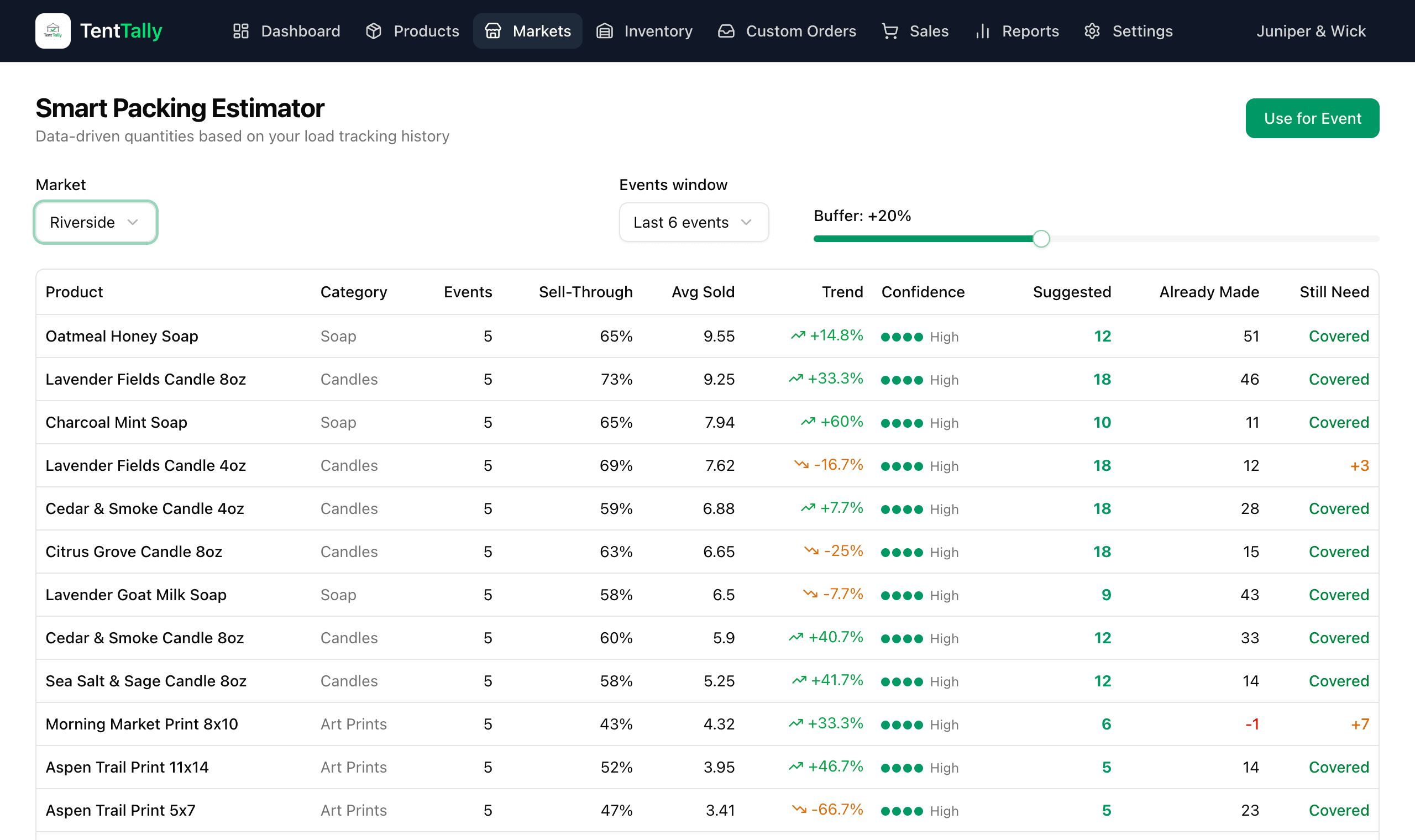Click the unfilled part of Buffer track

(x=1215, y=239)
